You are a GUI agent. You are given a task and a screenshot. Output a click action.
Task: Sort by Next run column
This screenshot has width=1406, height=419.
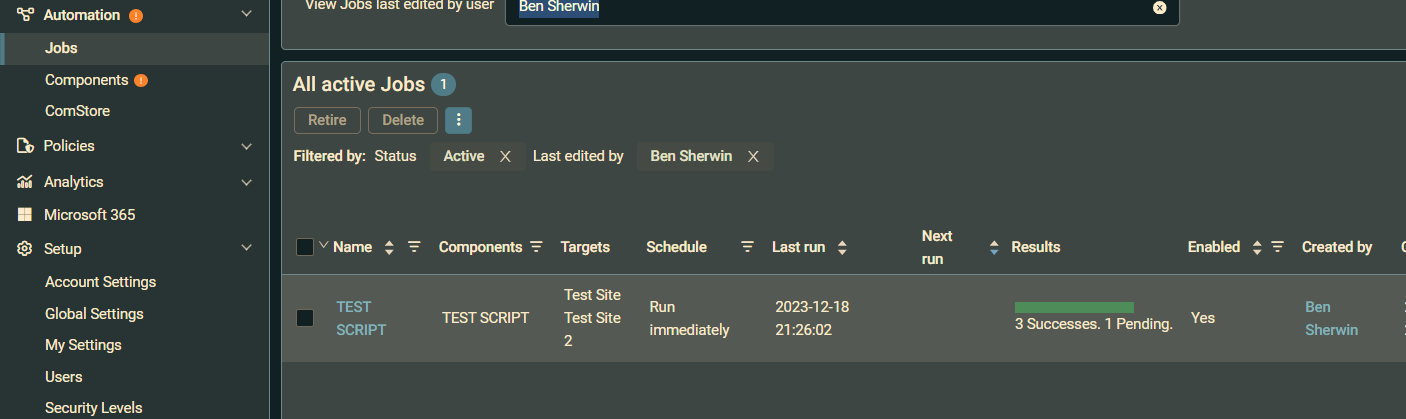993,247
